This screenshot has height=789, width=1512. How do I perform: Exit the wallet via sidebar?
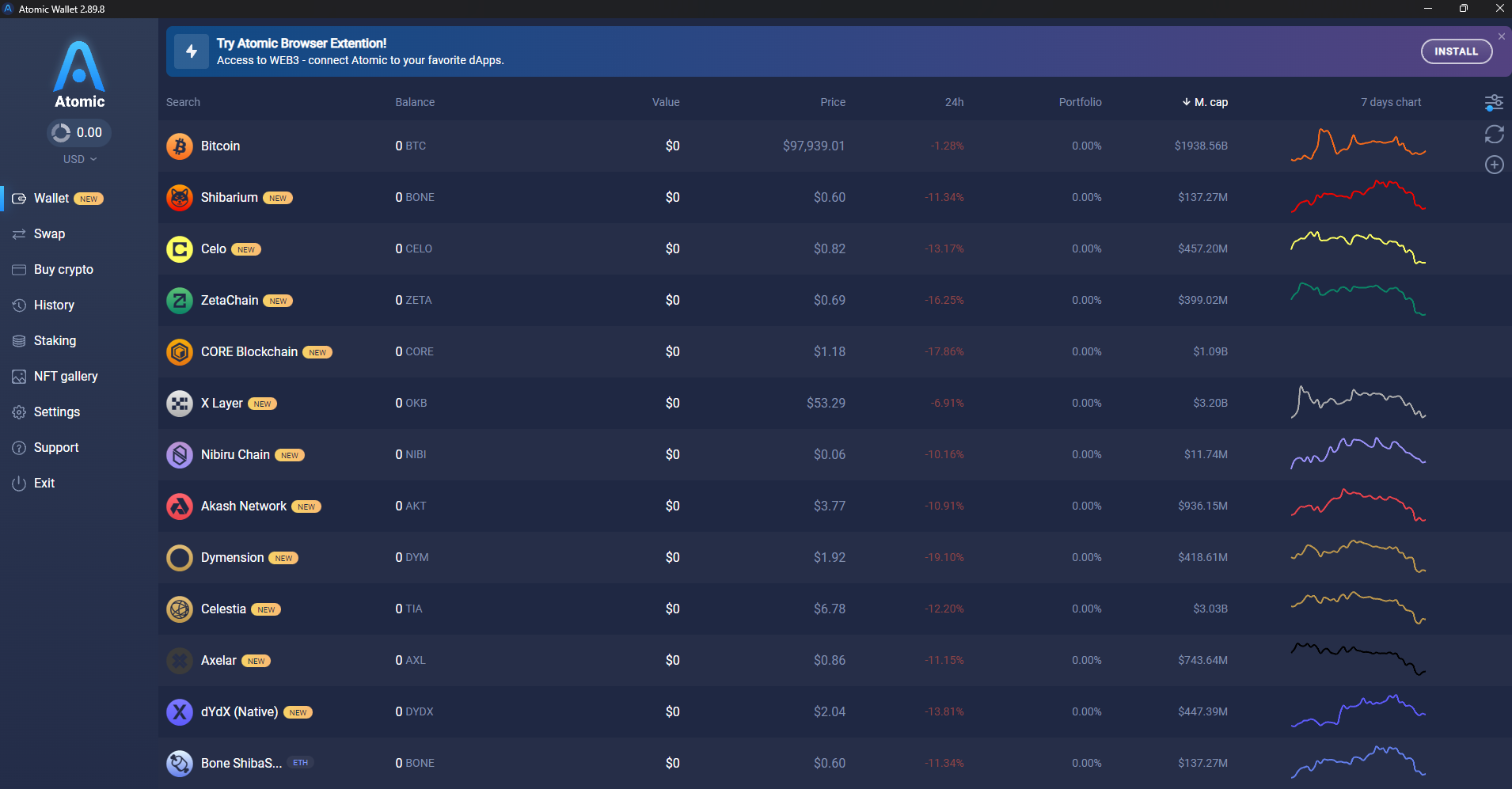point(44,484)
